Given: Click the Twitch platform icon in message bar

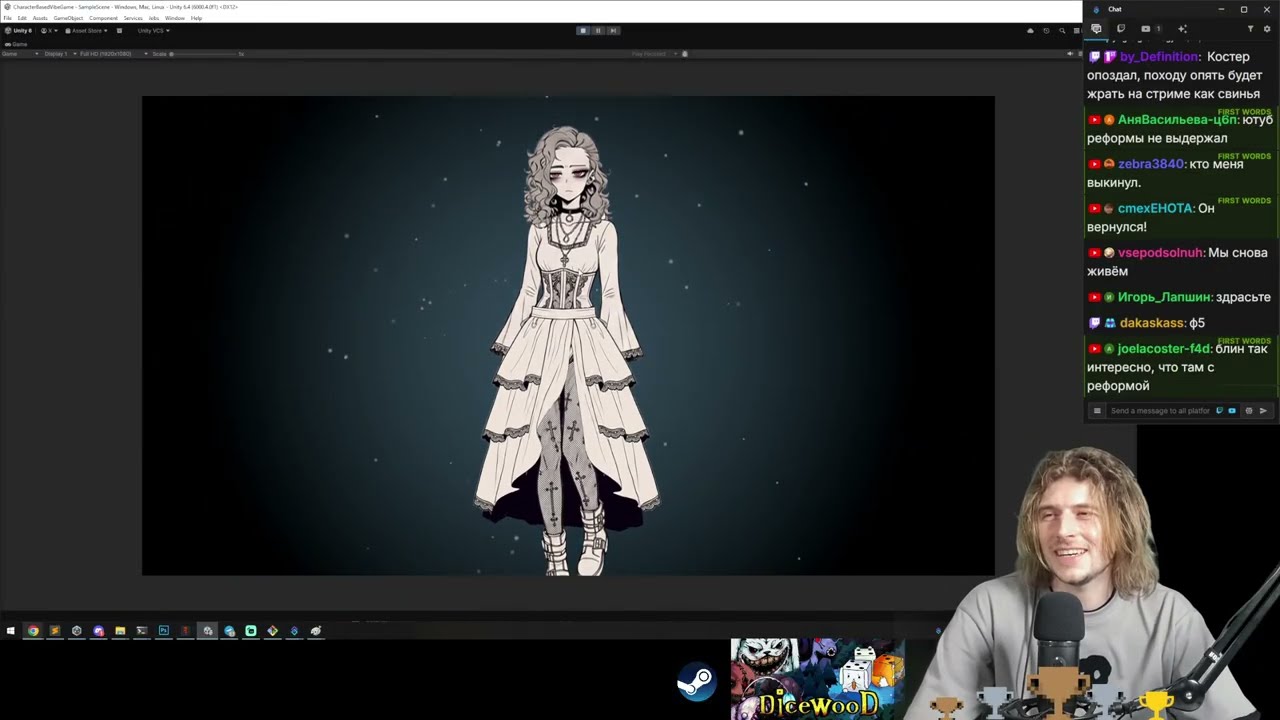Looking at the screenshot, I should pos(1219,411).
